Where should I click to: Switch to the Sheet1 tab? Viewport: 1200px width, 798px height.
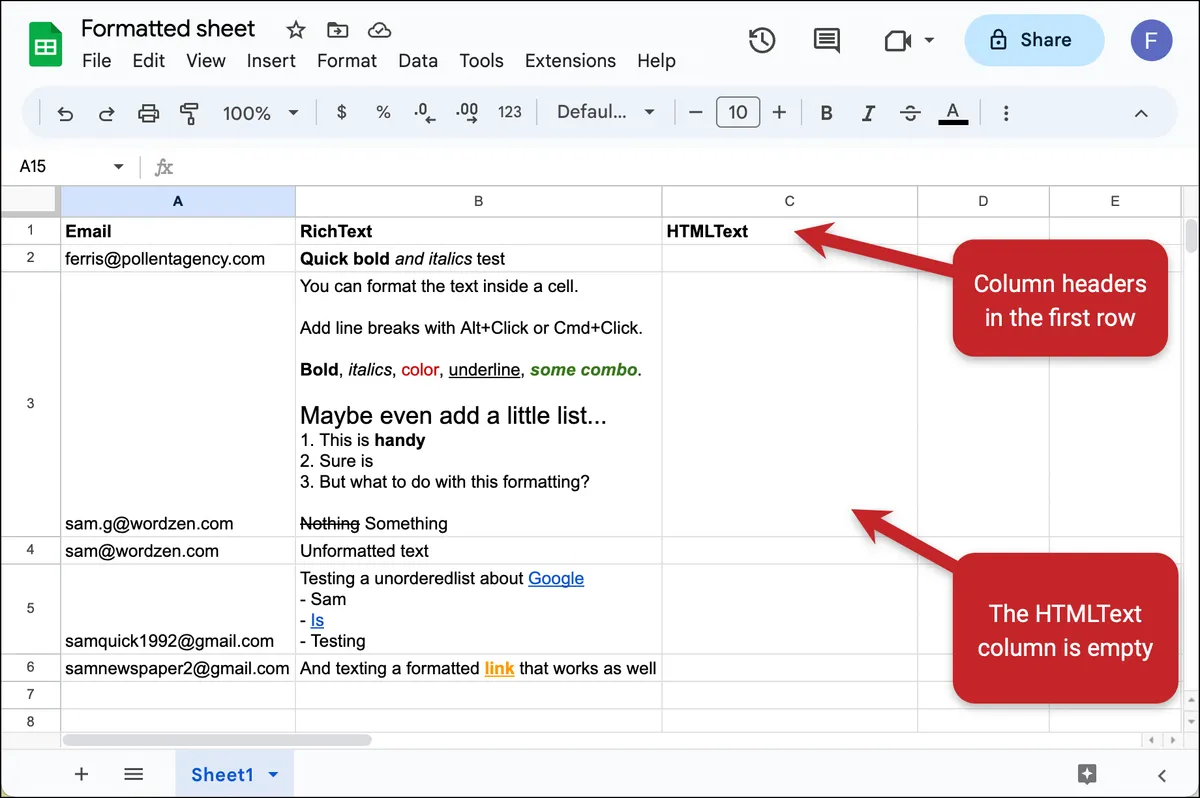(222, 774)
